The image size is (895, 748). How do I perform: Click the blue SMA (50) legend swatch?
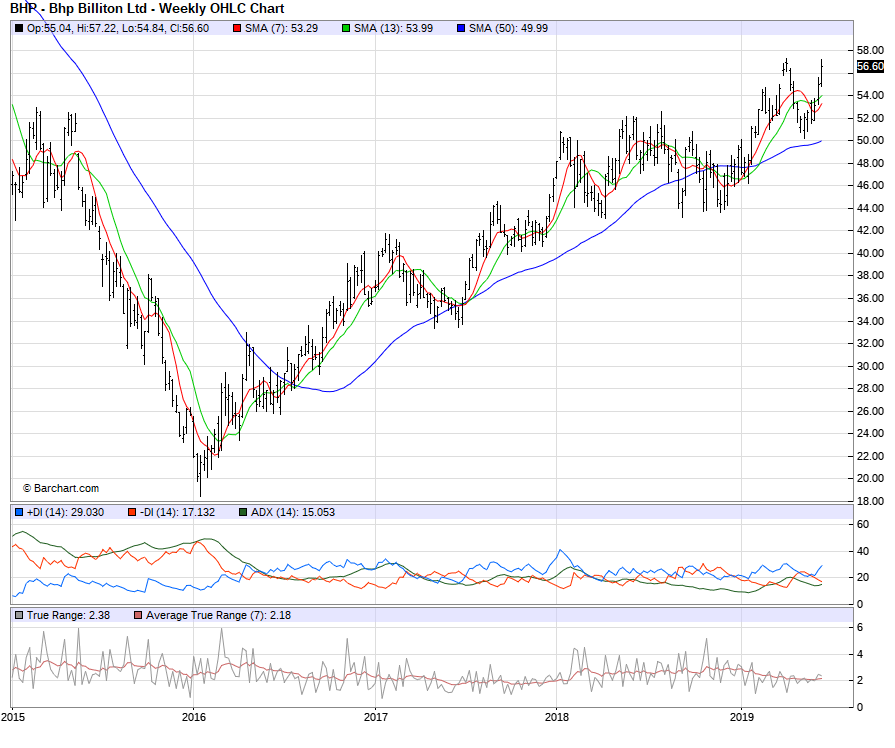(x=461, y=28)
